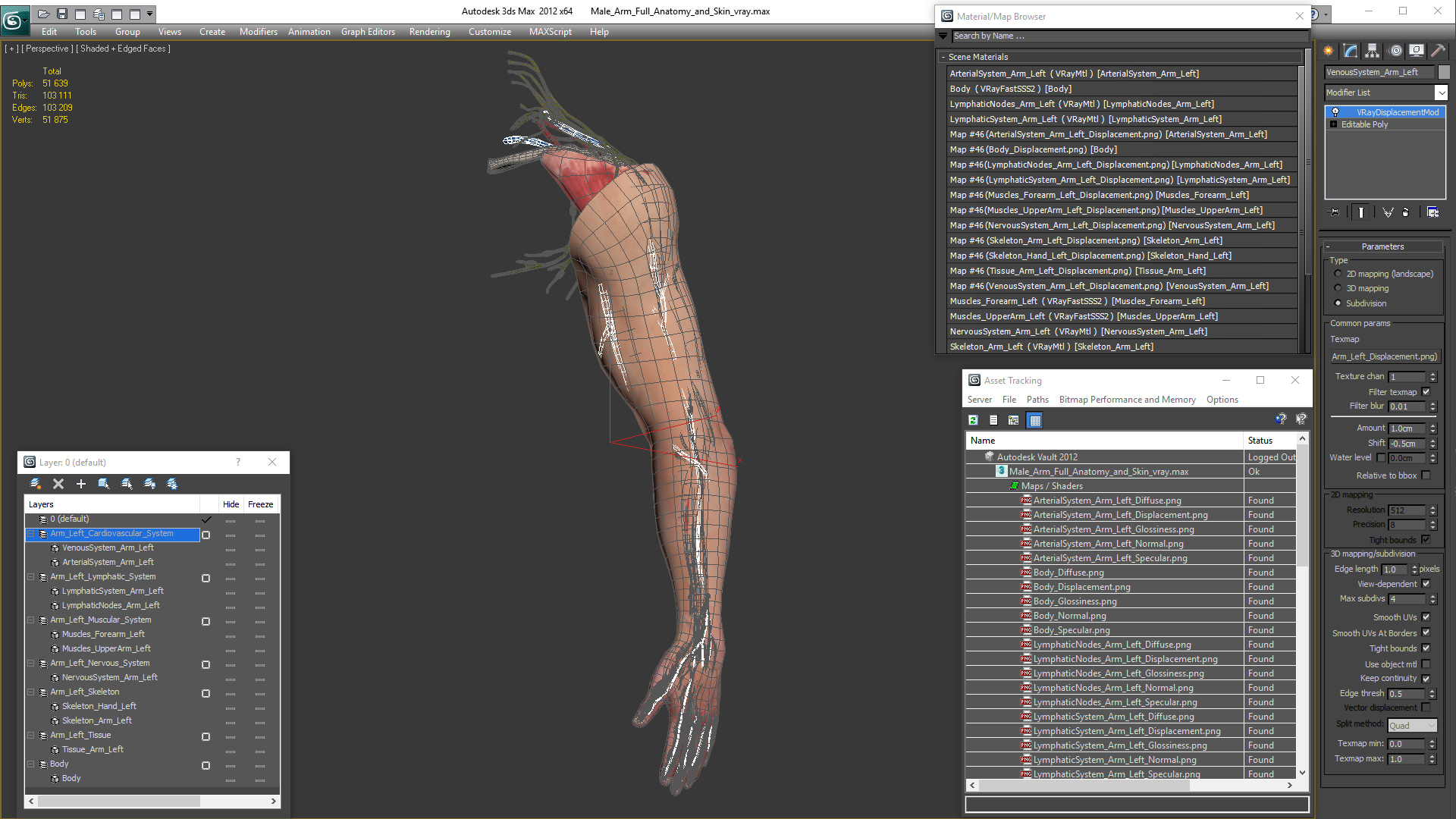Screen dimensions: 1456x819
Task: Click the Status column header in Asset Tracking
Action: pyautogui.click(x=1270, y=441)
